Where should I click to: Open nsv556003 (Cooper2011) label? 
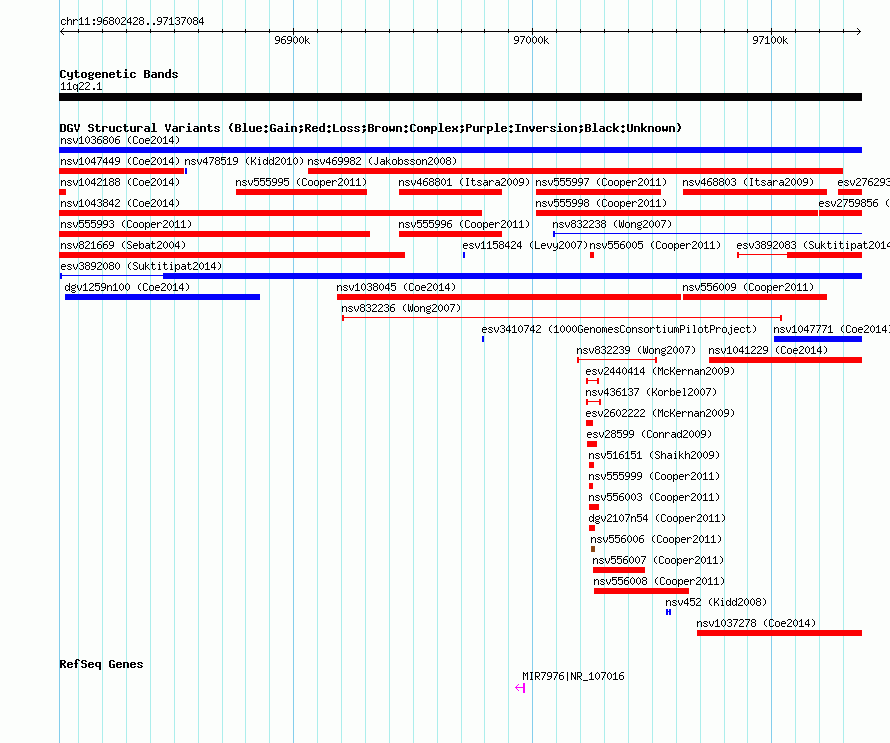pos(654,497)
